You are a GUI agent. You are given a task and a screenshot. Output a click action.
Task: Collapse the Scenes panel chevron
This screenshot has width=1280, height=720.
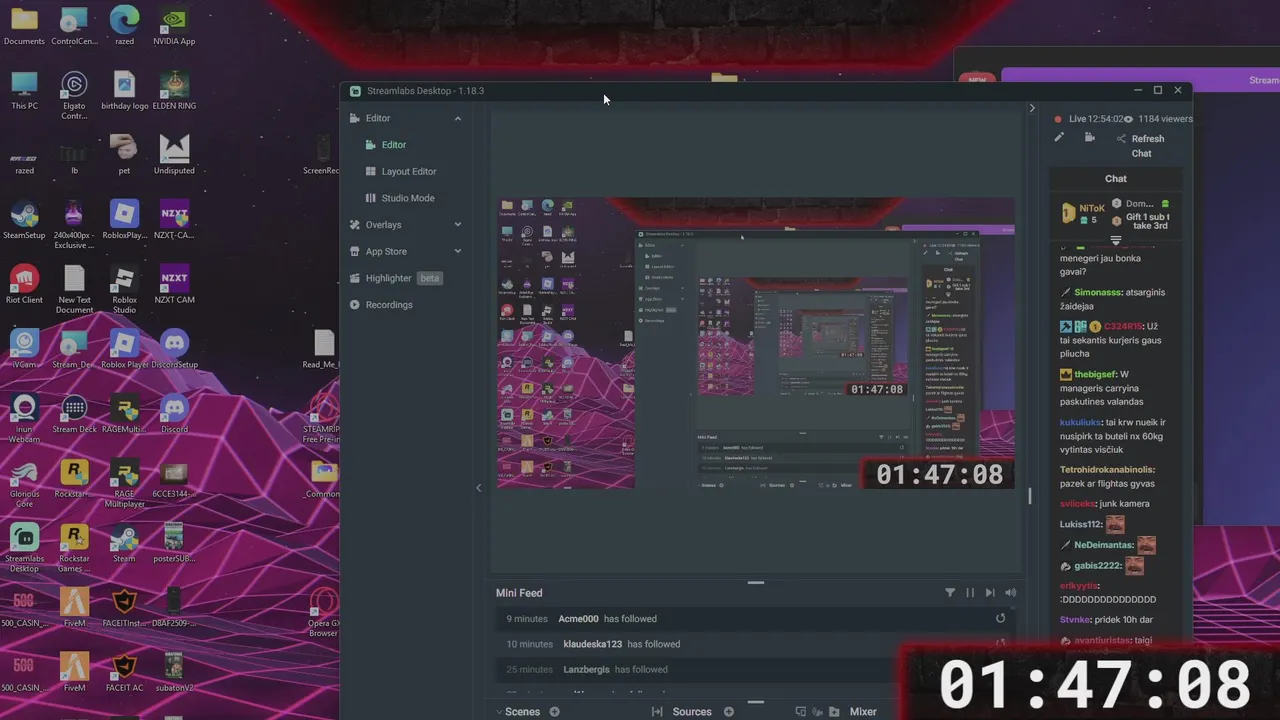499,712
